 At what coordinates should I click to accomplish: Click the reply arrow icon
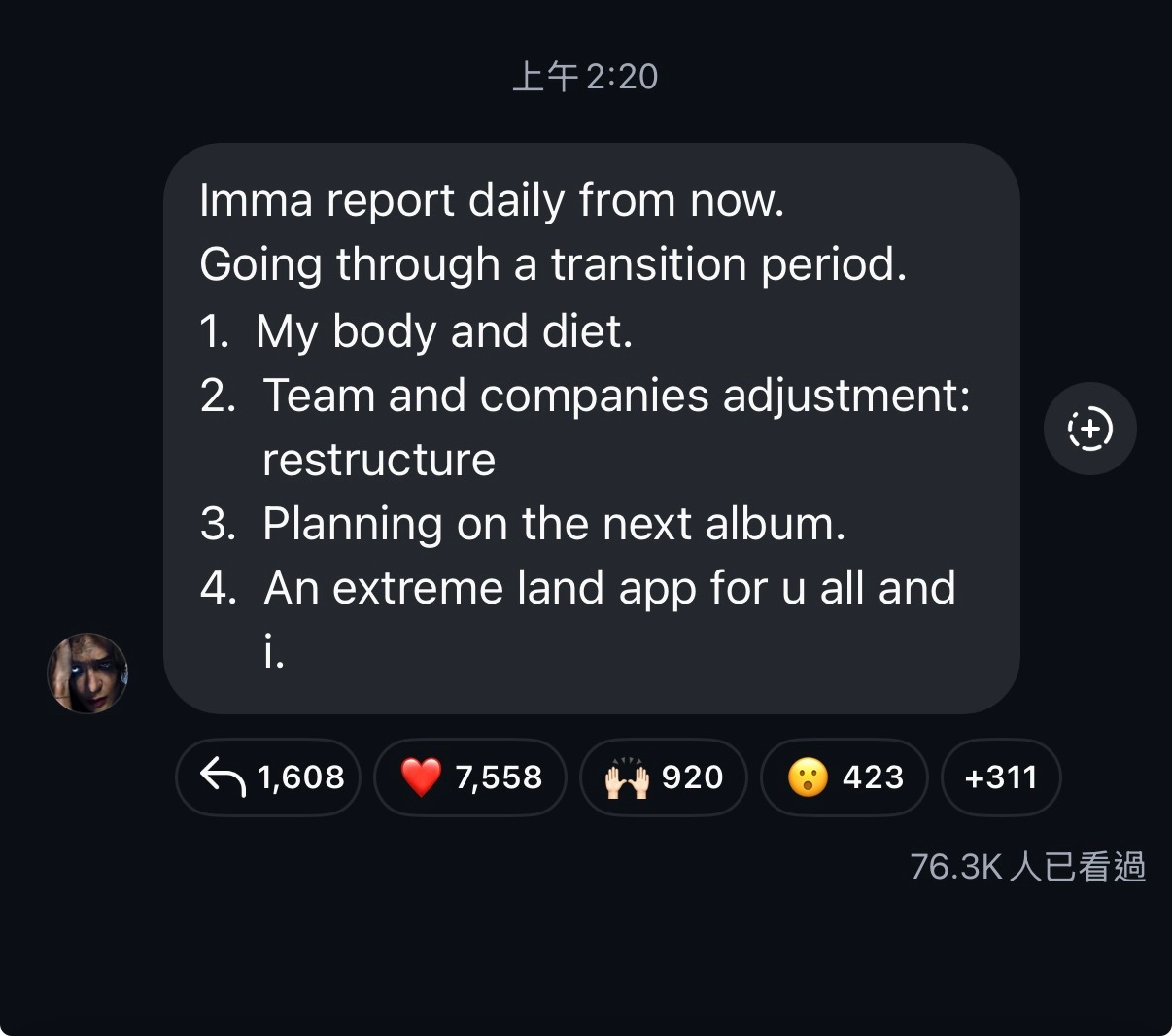pyautogui.click(x=222, y=777)
